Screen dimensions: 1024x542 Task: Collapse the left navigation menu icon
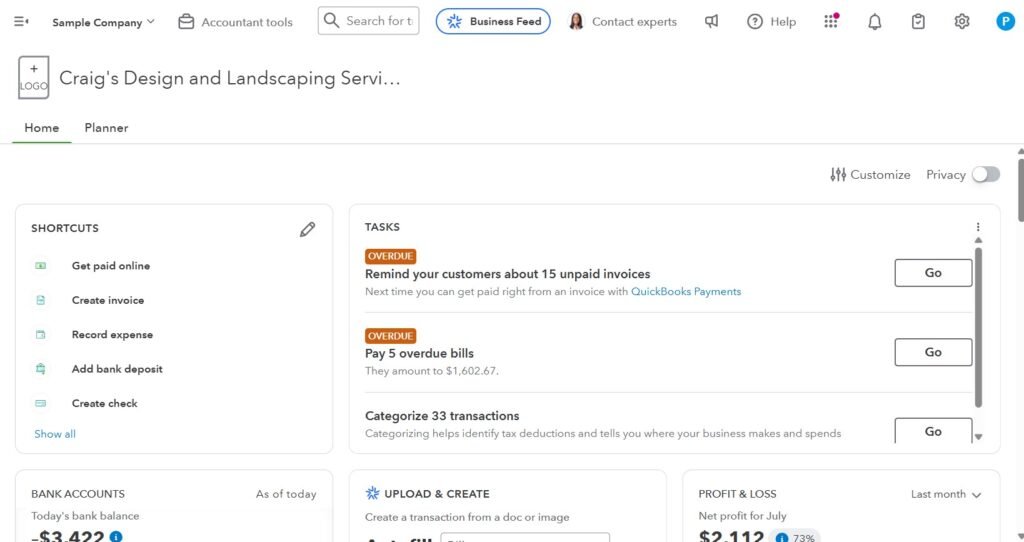pyautogui.click(x=21, y=21)
